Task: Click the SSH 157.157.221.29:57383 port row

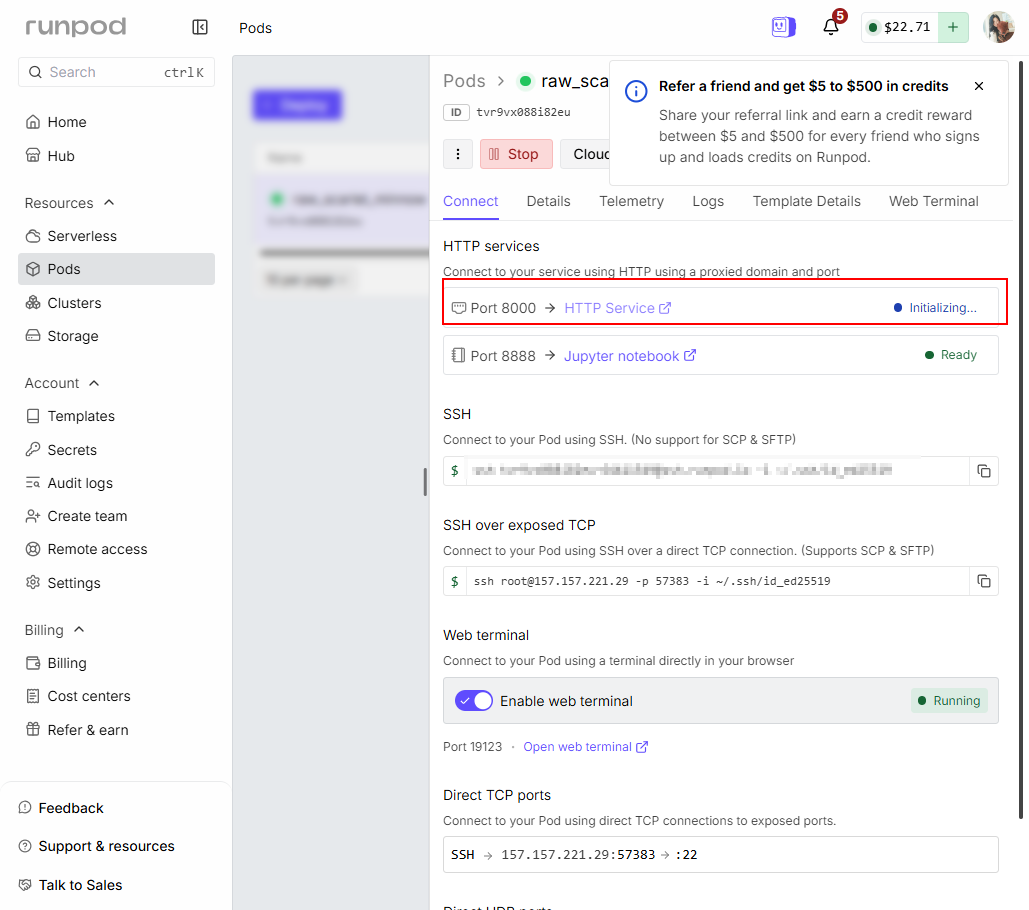Action: tap(721, 855)
